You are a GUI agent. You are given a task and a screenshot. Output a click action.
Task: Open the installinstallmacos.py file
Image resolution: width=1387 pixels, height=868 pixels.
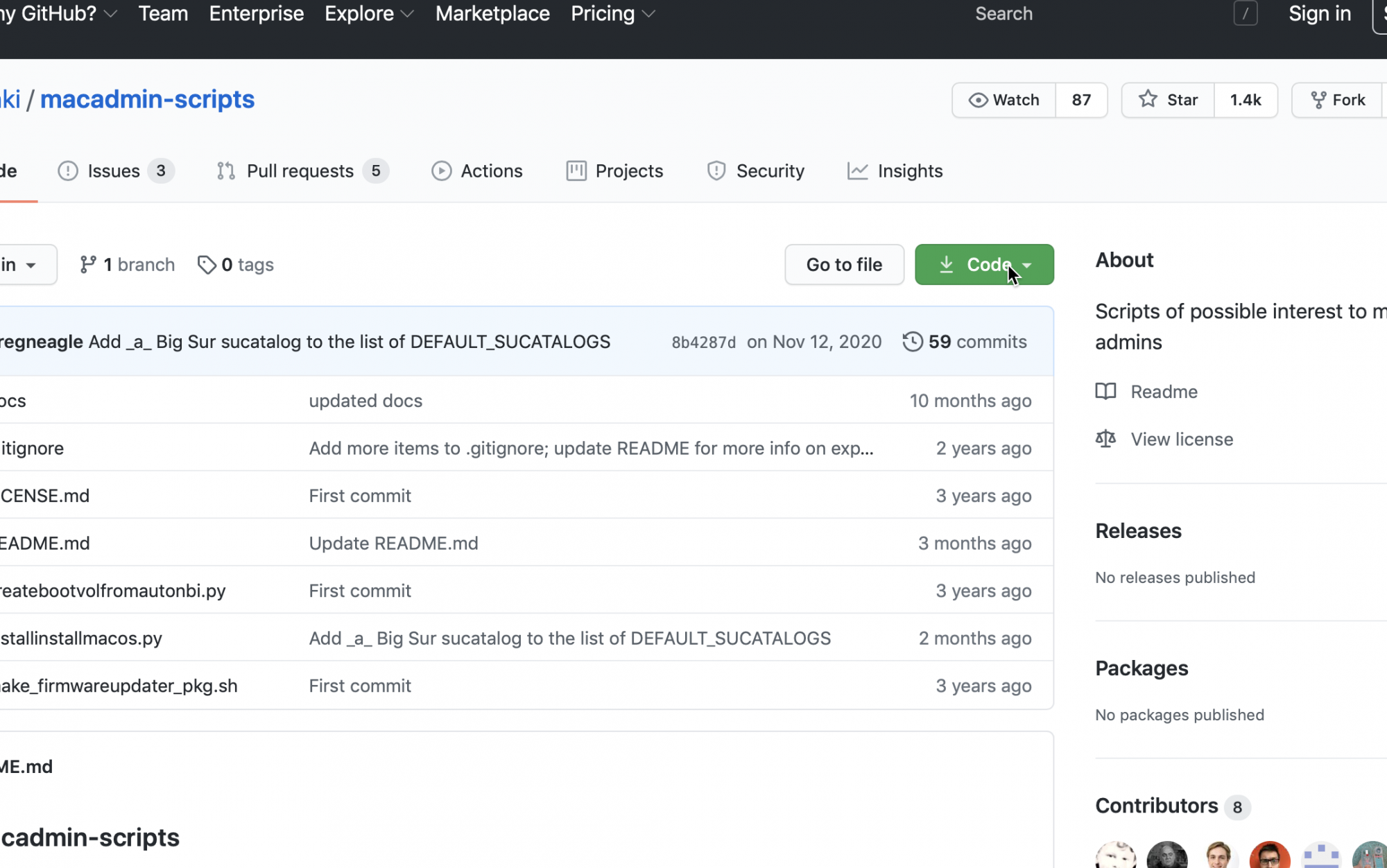point(81,639)
